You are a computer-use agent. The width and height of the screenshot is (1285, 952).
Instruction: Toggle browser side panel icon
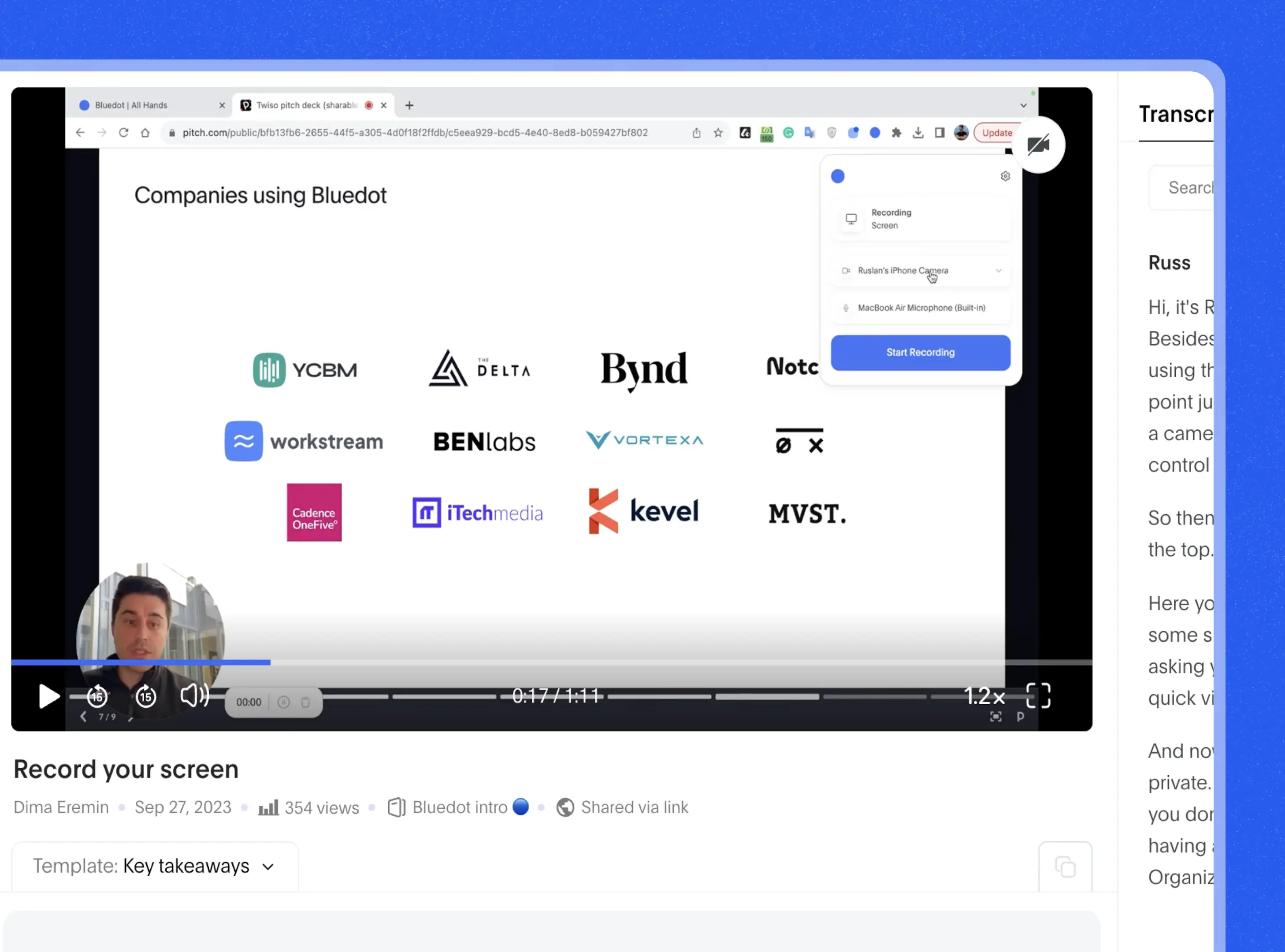pos(940,133)
